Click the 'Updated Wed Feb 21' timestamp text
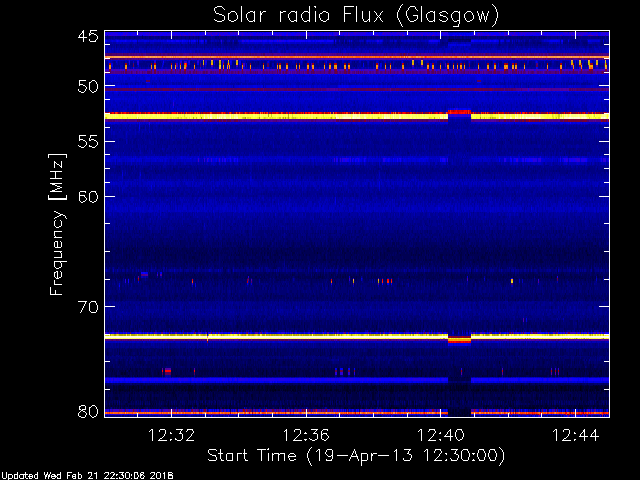Viewport: 640px width, 480px height. (87, 476)
